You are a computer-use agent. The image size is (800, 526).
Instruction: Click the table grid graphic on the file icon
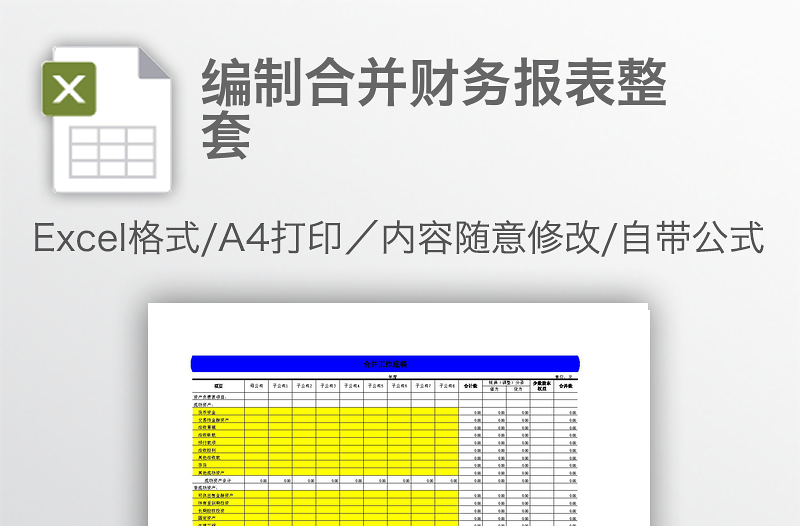pyautogui.click(x=112, y=151)
